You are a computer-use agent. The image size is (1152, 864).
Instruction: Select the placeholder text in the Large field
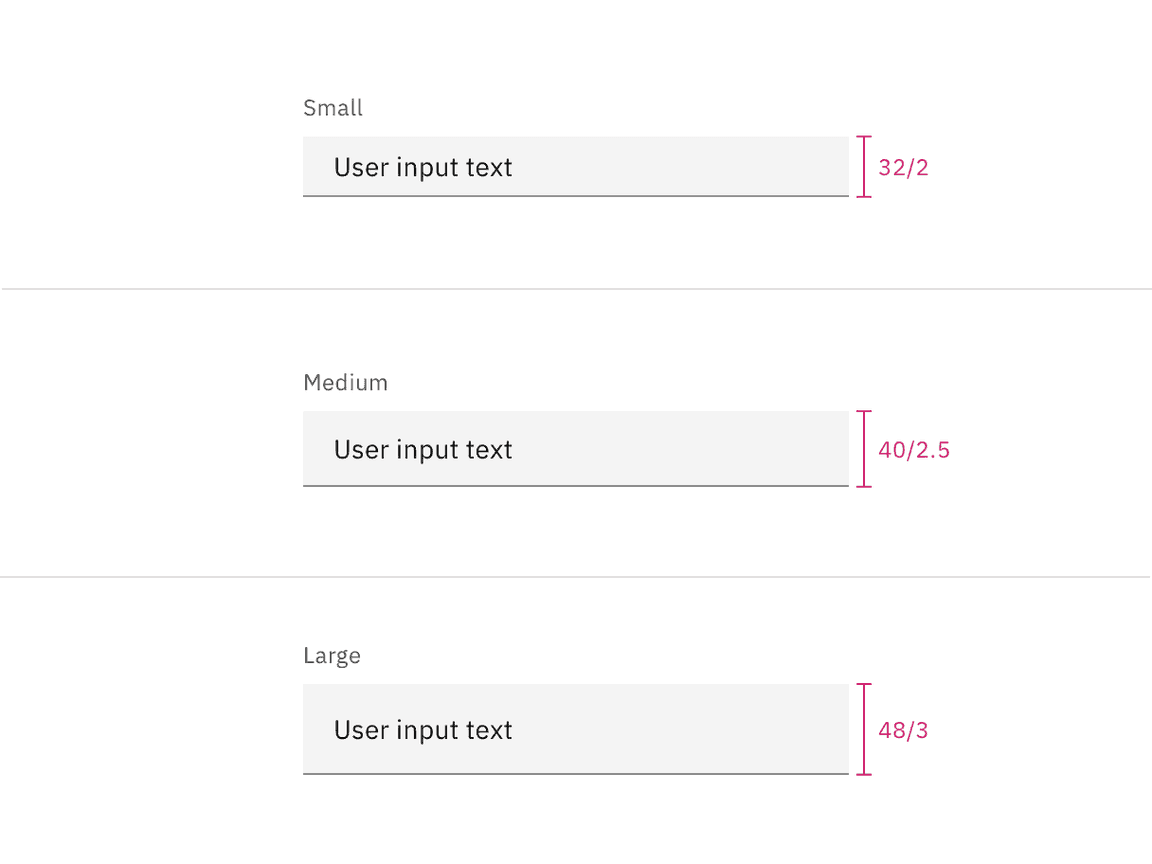coord(423,730)
